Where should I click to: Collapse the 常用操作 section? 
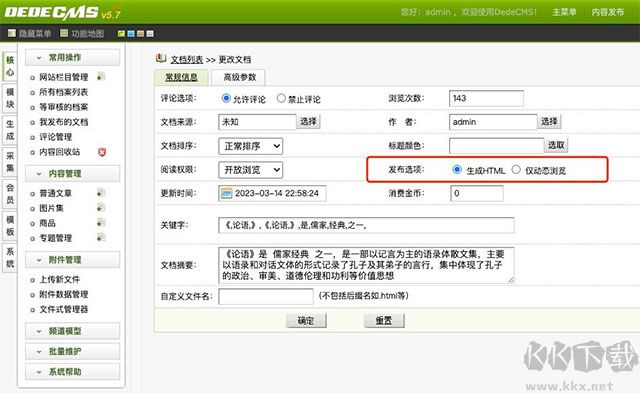[x=73, y=58]
